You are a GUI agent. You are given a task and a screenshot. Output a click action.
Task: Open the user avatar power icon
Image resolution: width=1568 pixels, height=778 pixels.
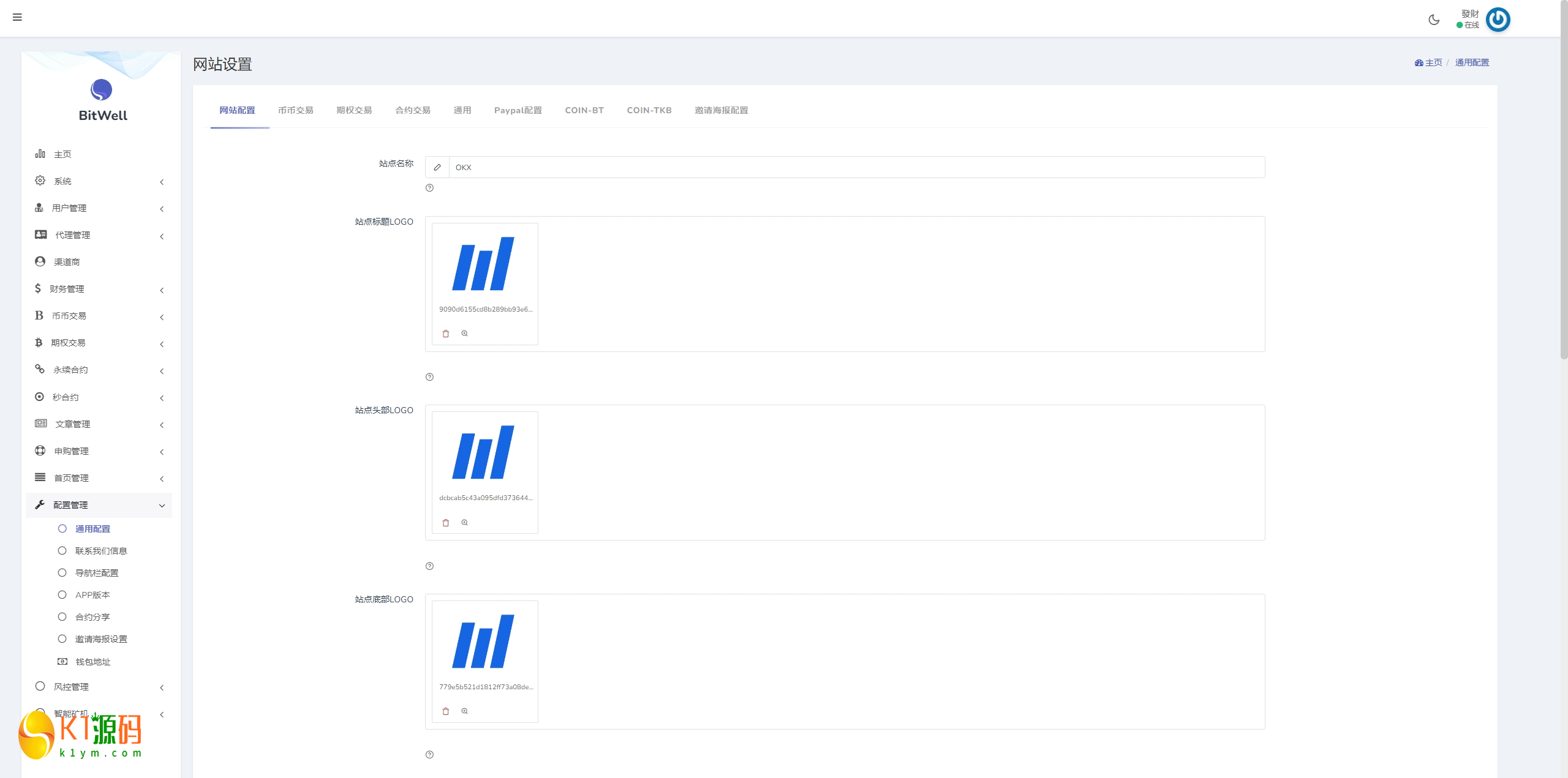[x=1498, y=20]
